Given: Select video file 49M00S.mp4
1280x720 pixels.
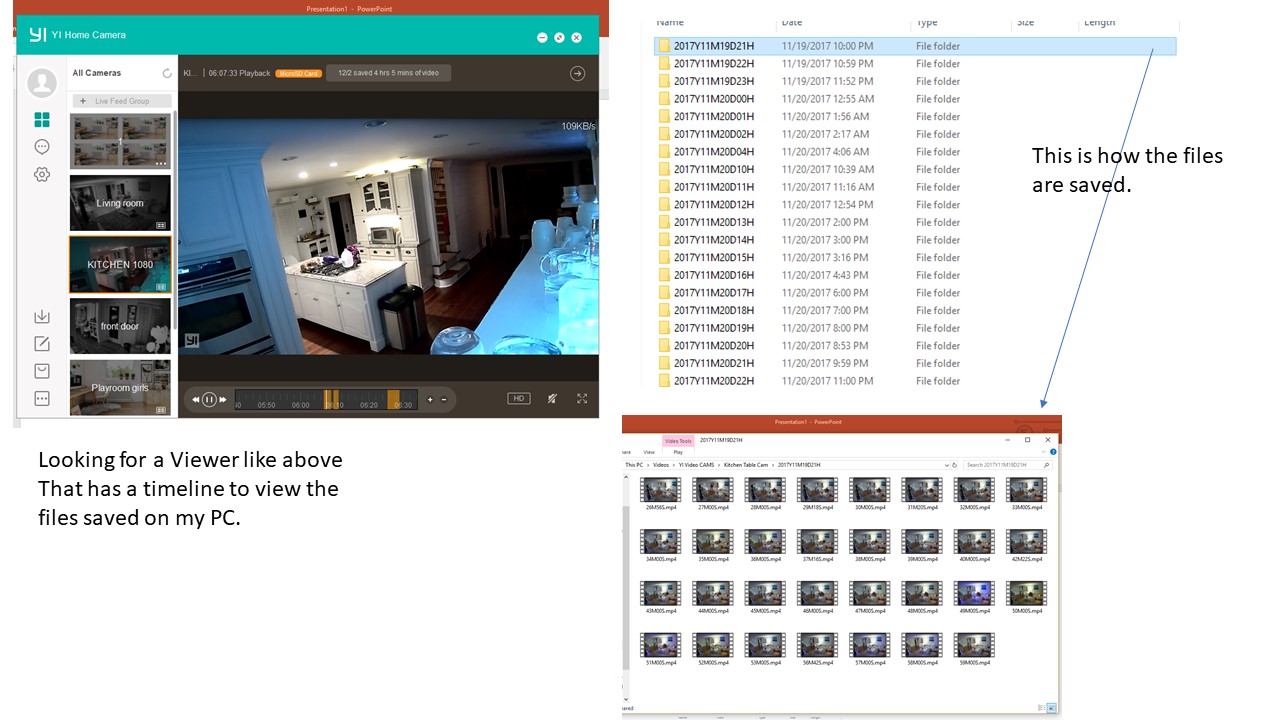Looking at the screenshot, I should click(x=973, y=597).
